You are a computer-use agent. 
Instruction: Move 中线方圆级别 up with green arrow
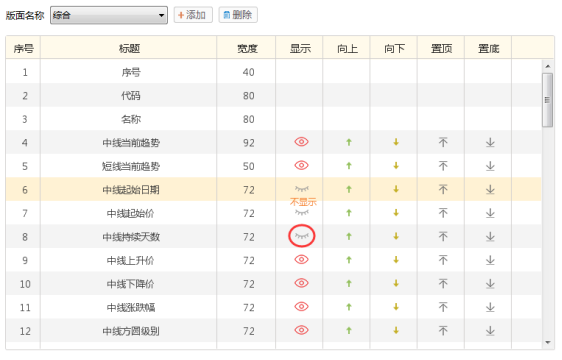tap(349, 331)
